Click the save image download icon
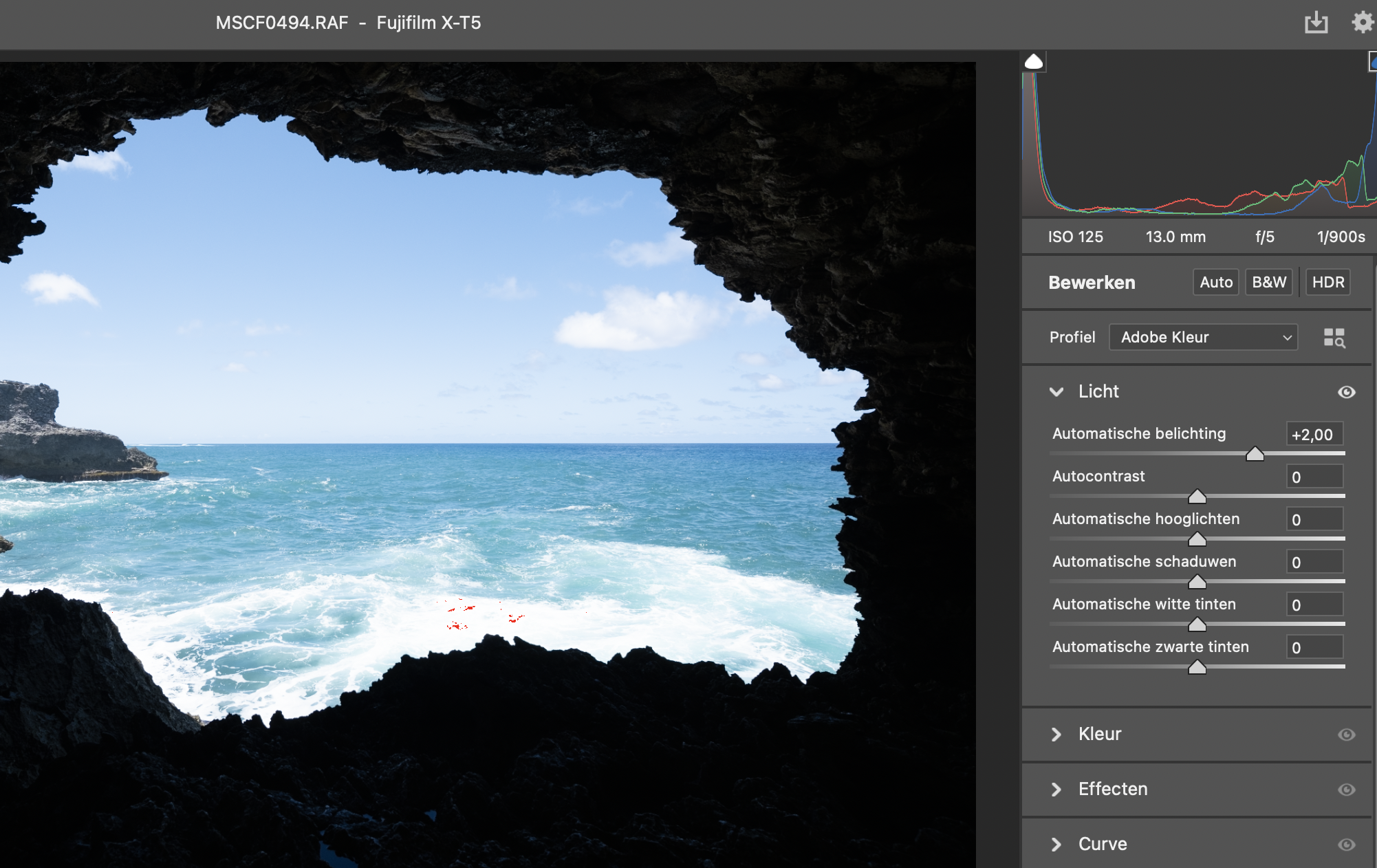The height and width of the screenshot is (868, 1377). [1316, 23]
